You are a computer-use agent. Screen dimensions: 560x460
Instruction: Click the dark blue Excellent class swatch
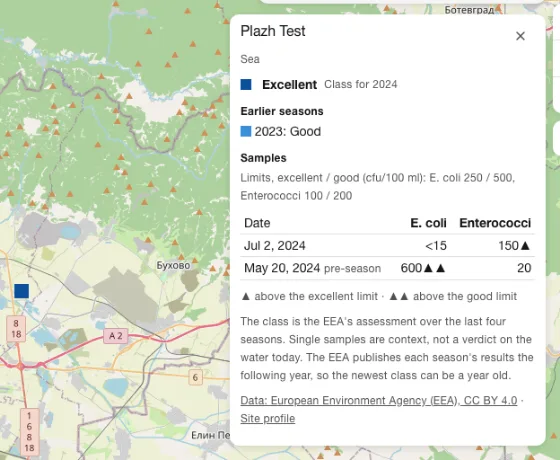click(x=246, y=85)
